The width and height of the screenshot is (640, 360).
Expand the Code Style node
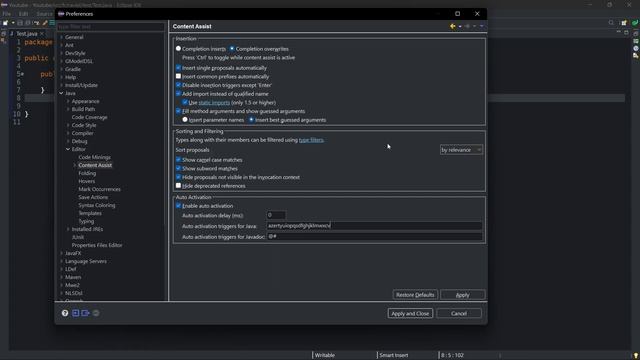point(68,125)
